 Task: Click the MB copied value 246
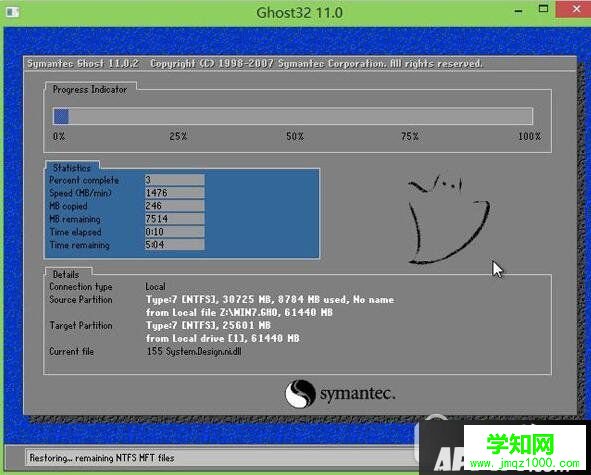(x=175, y=205)
